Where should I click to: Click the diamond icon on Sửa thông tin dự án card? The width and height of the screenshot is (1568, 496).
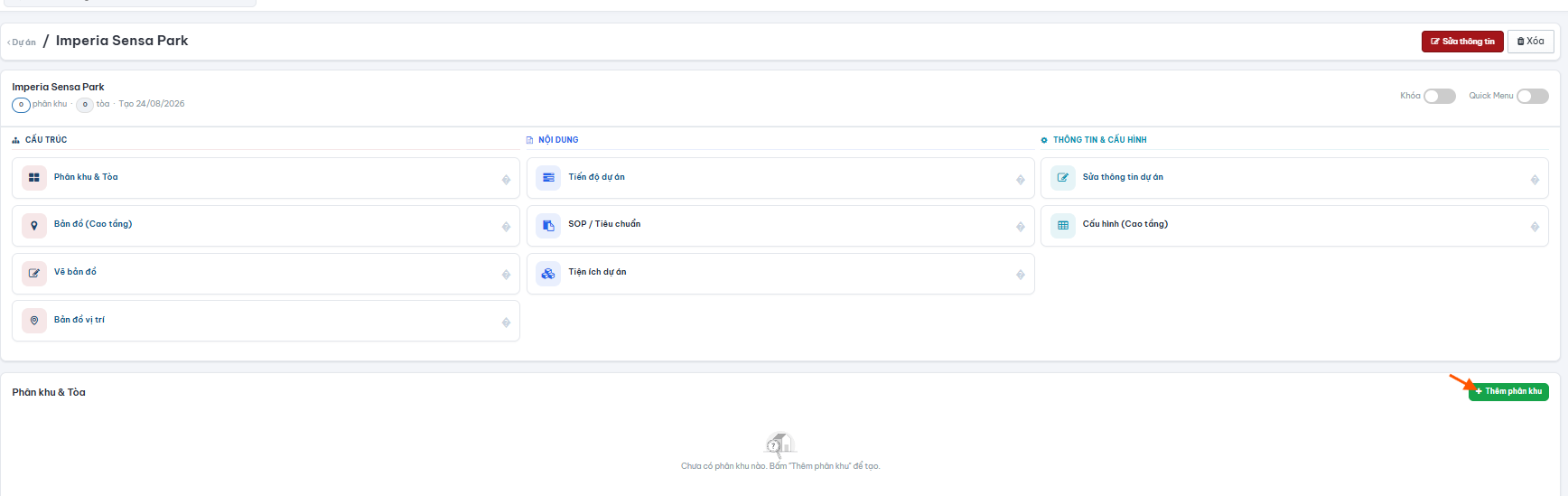tap(1535, 180)
